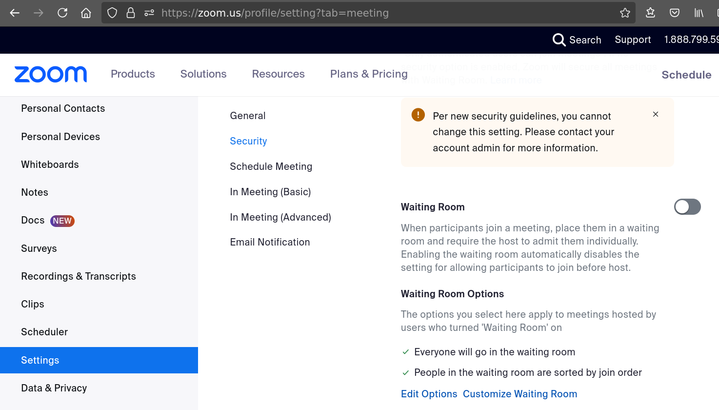Click the Schedule link in header
This screenshot has height=410, width=719.
point(686,75)
